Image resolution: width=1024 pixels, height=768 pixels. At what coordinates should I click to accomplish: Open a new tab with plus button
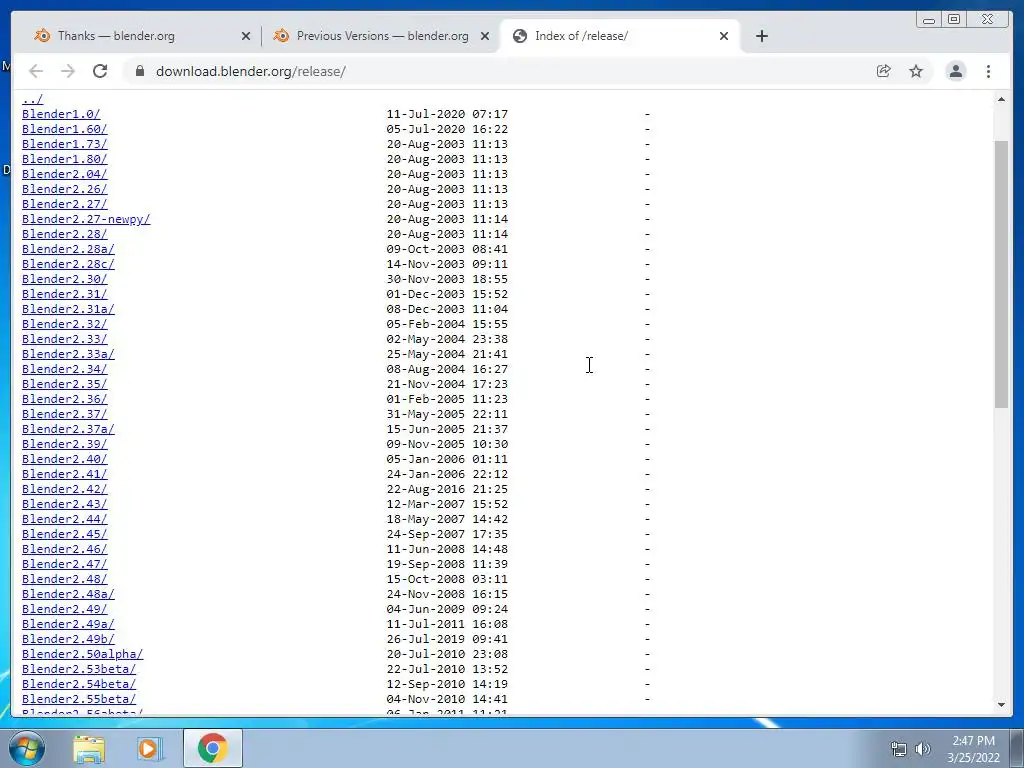[761, 36]
